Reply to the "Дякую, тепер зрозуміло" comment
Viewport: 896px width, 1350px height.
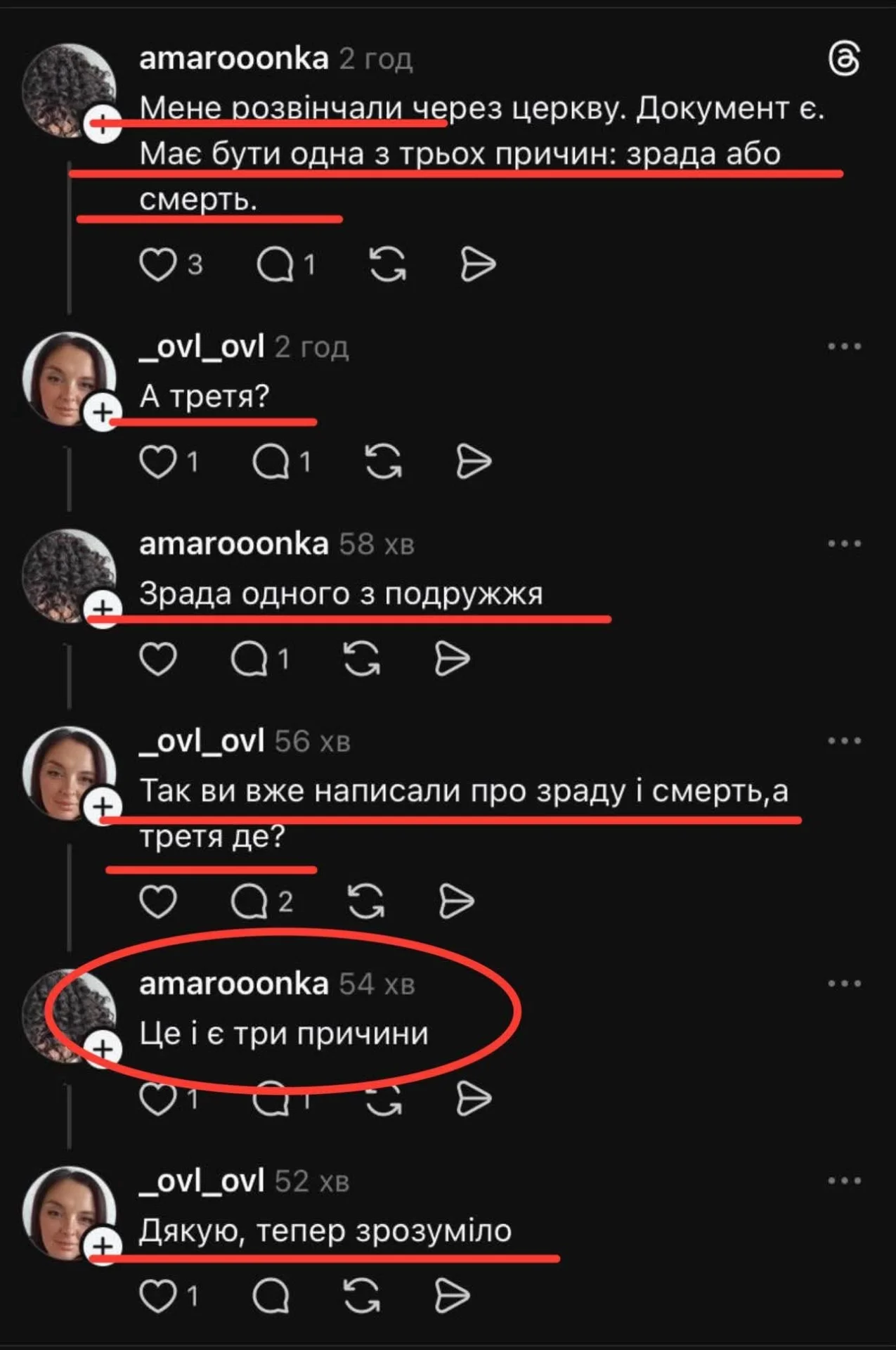271,1296
